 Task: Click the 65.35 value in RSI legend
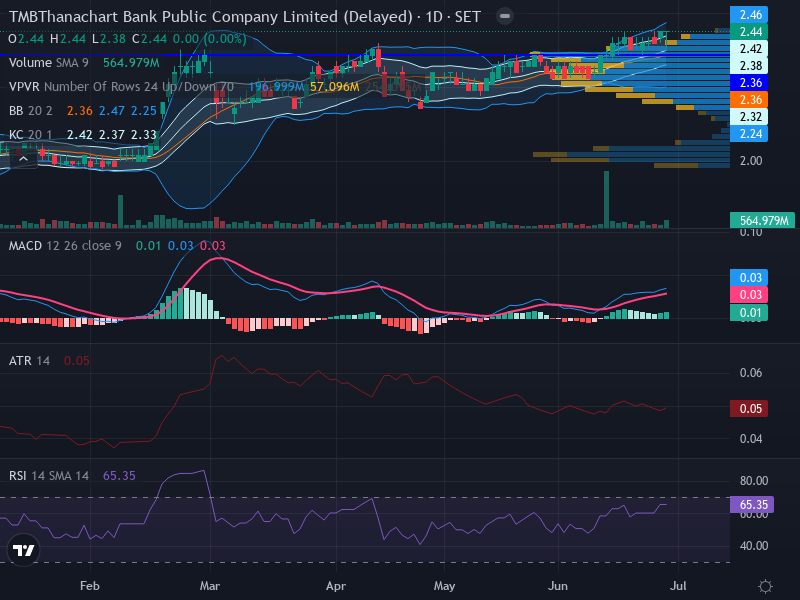coord(119,476)
